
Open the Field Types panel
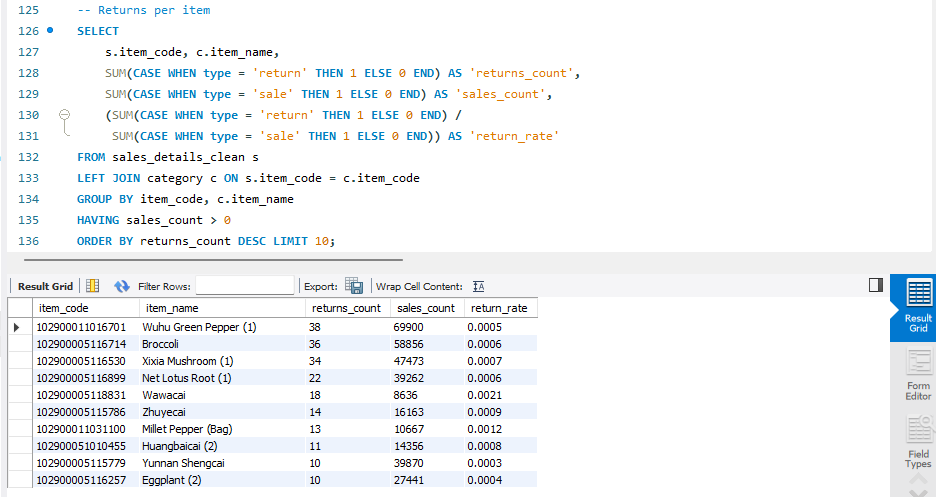tap(918, 443)
